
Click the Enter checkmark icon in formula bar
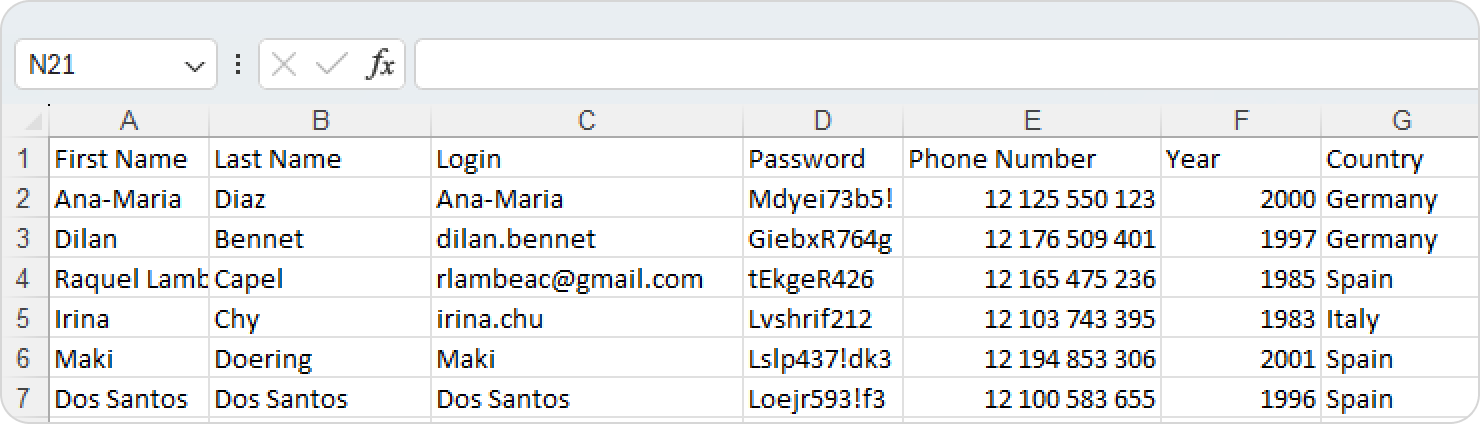coord(330,65)
